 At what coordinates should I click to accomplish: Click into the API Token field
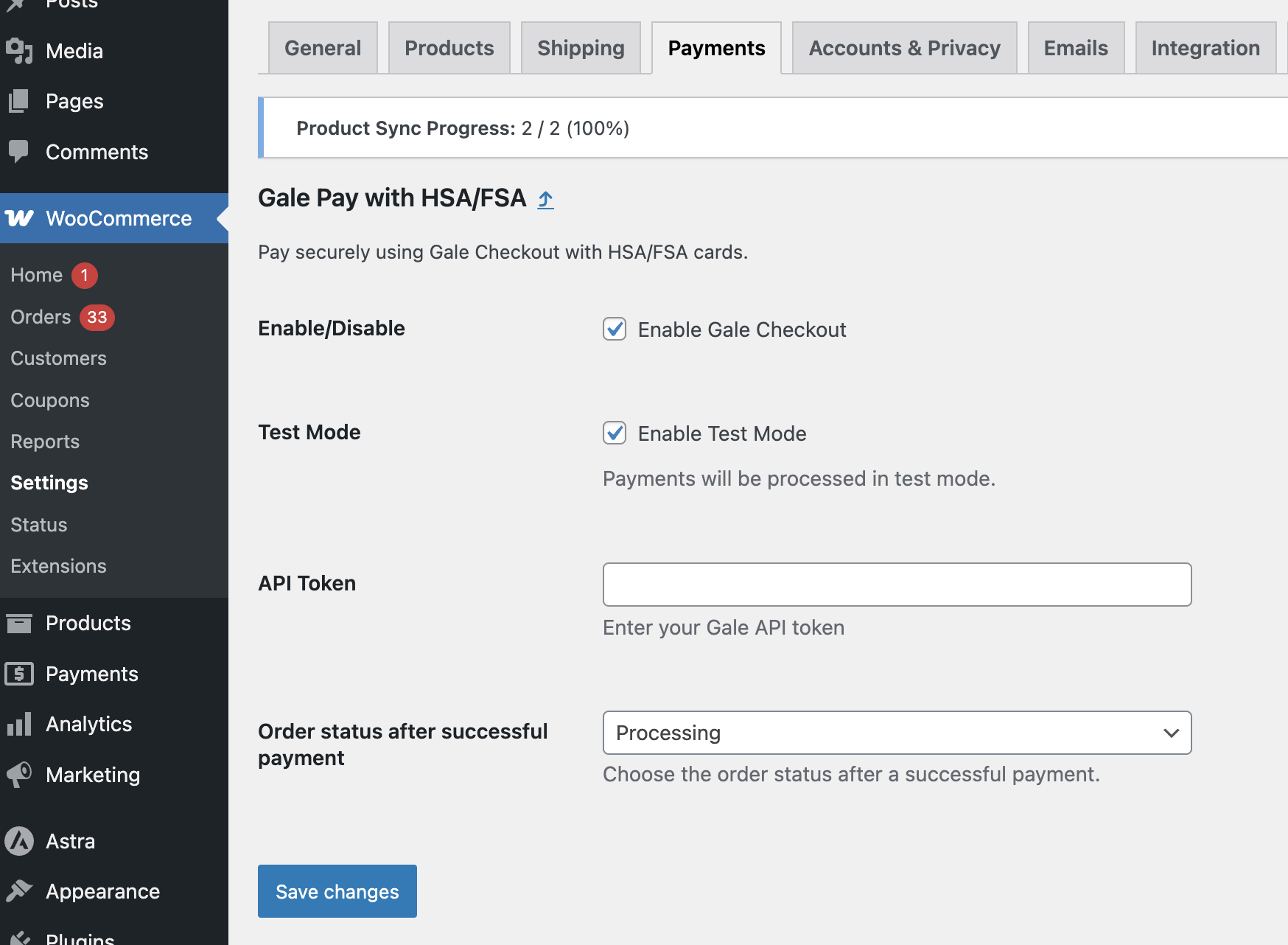[x=897, y=585]
